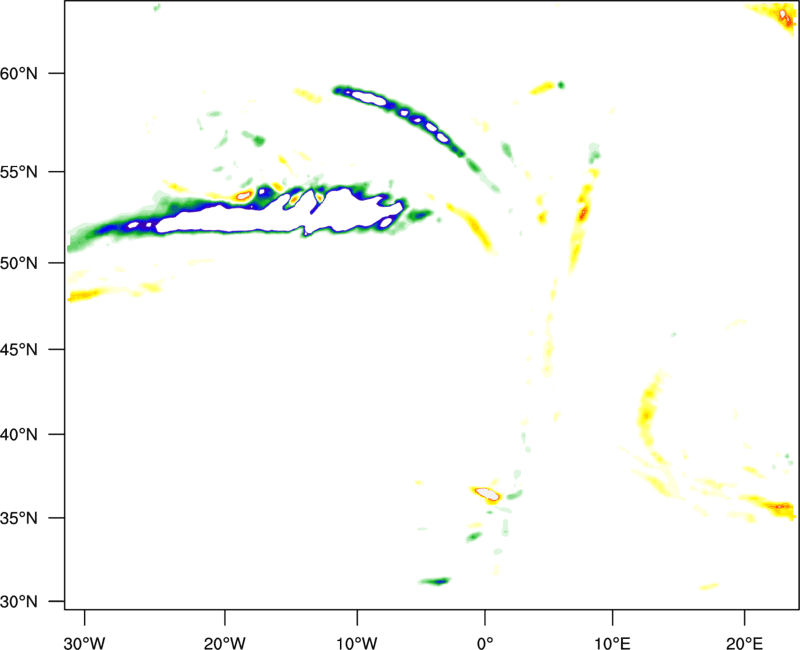The width and height of the screenshot is (800, 650).
Task: Click the 30°W longitude label
Action: tap(85, 643)
